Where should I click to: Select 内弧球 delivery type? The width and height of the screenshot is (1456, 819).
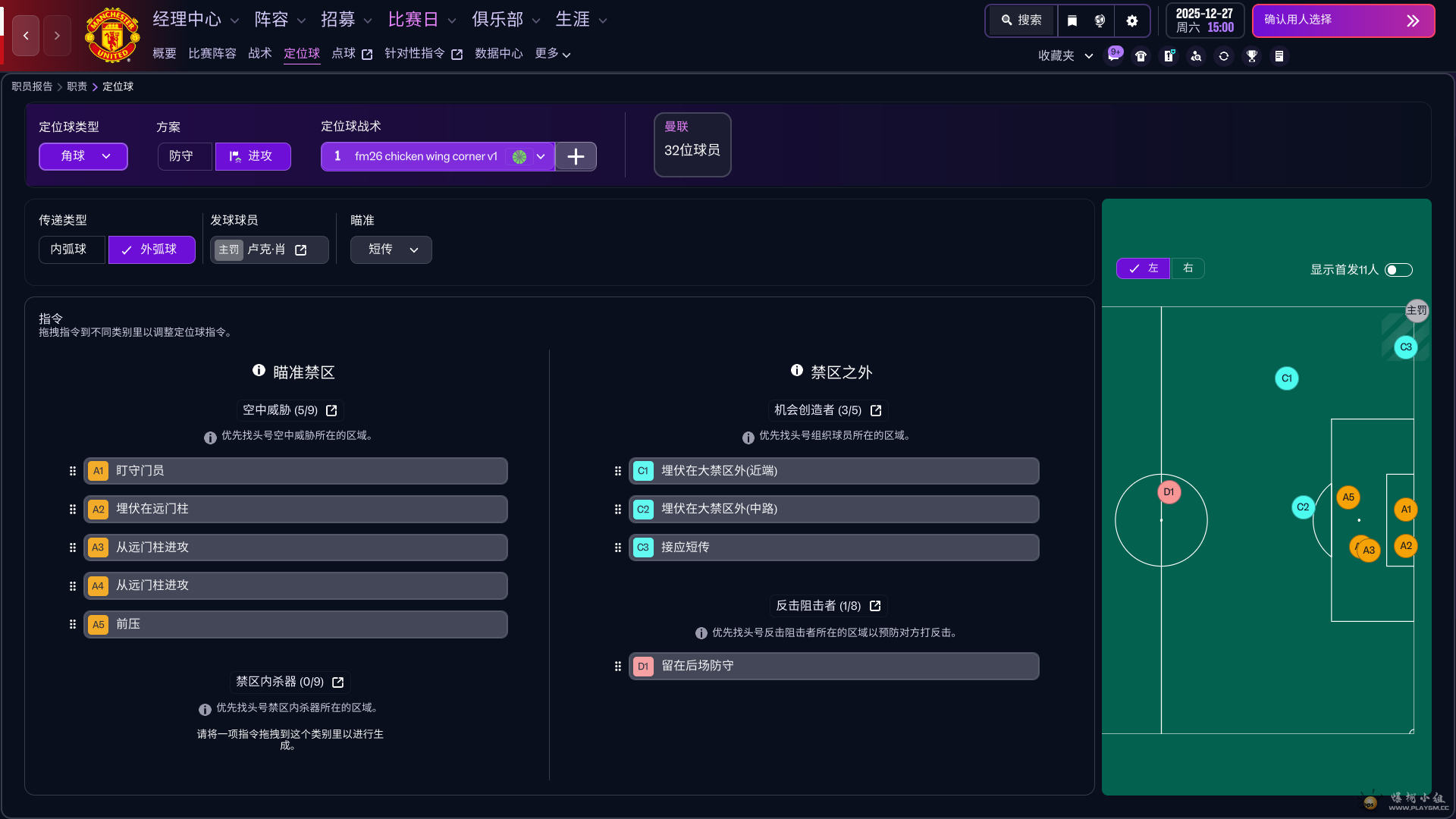pos(69,249)
